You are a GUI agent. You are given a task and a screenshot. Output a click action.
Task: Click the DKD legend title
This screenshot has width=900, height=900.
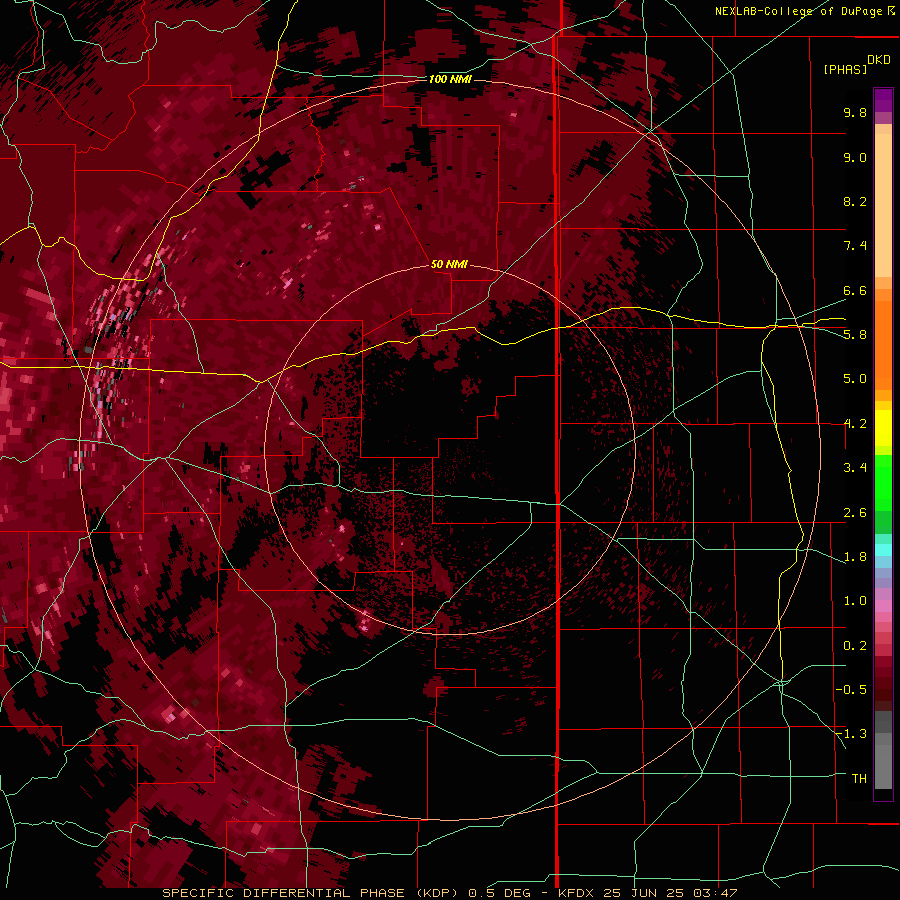[x=878, y=60]
